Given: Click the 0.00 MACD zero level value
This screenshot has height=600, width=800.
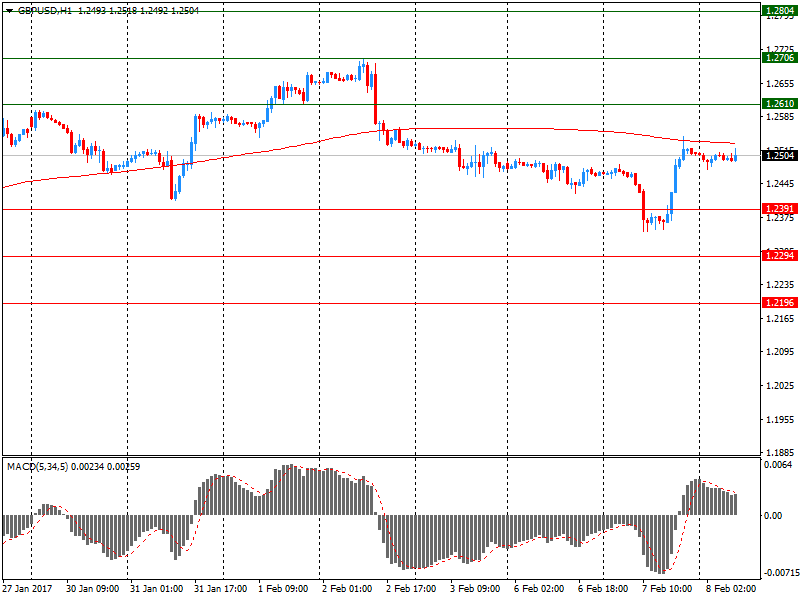Looking at the screenshot, I should (x=773, y=515).
